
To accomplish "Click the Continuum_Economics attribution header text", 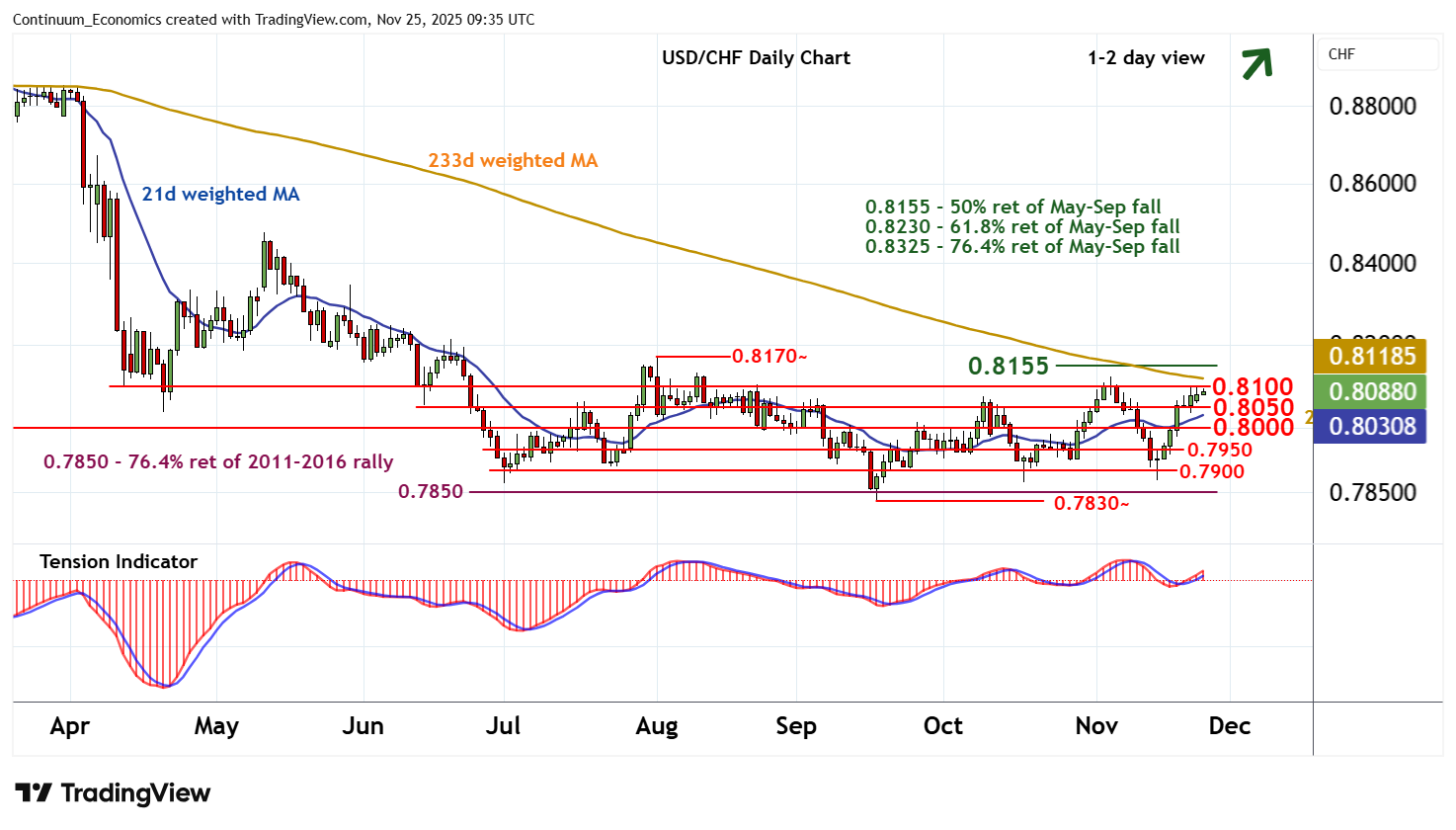I will (274, 19).
